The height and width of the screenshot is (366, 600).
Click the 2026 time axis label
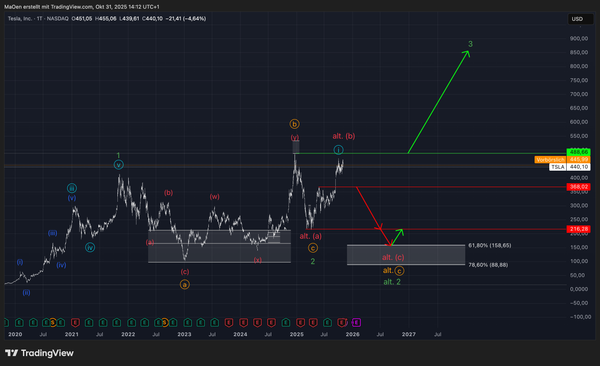(x=352, y=334)
